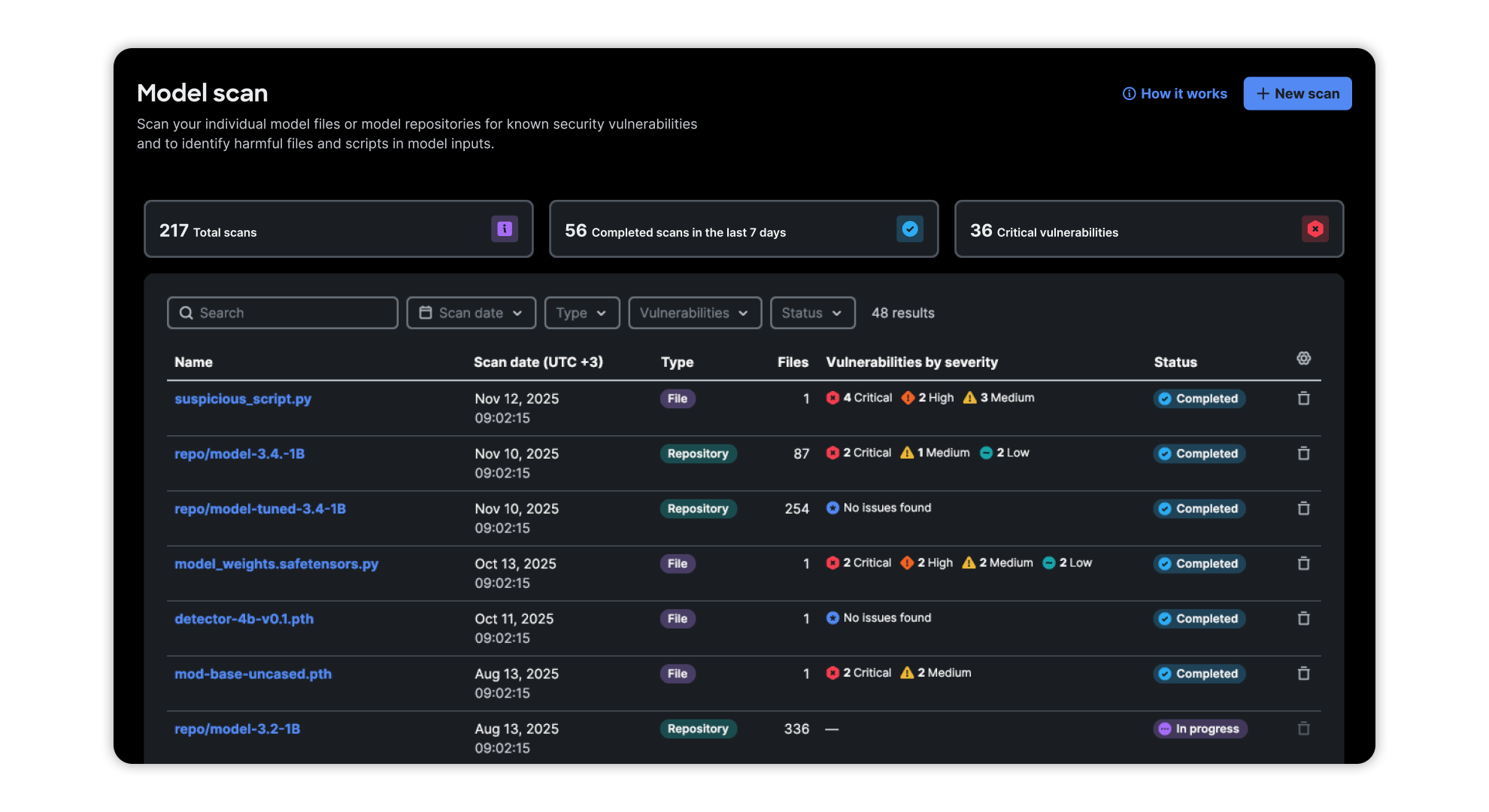Open repo/model-tuned-3.4-1B scan results
The width and height of the screenshot is (1489, 812).
[x=259, y=508]
